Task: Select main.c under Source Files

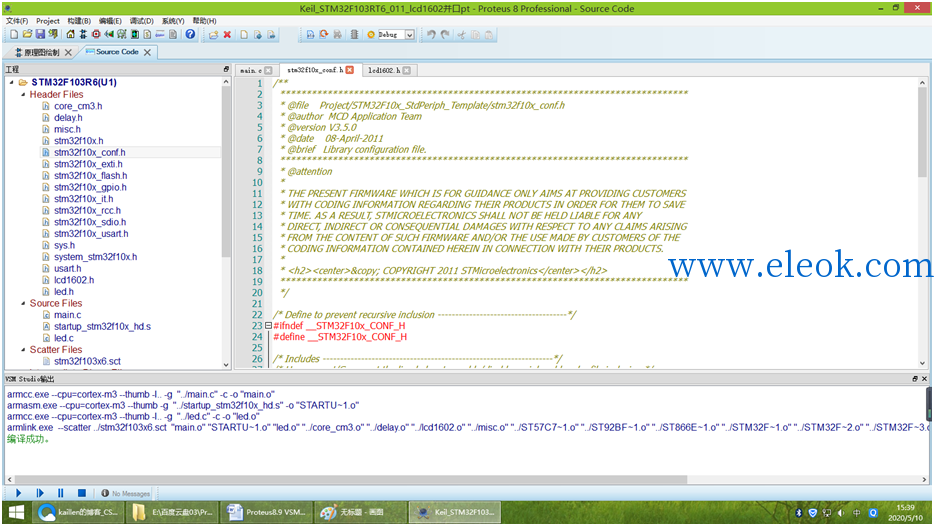Action: (x=67, y=315)
